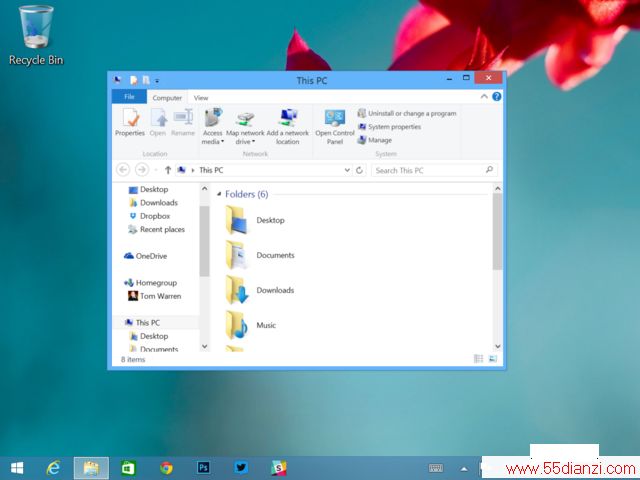
Task: Select OneDrive in the navigation pane
Action: point(145,256)
